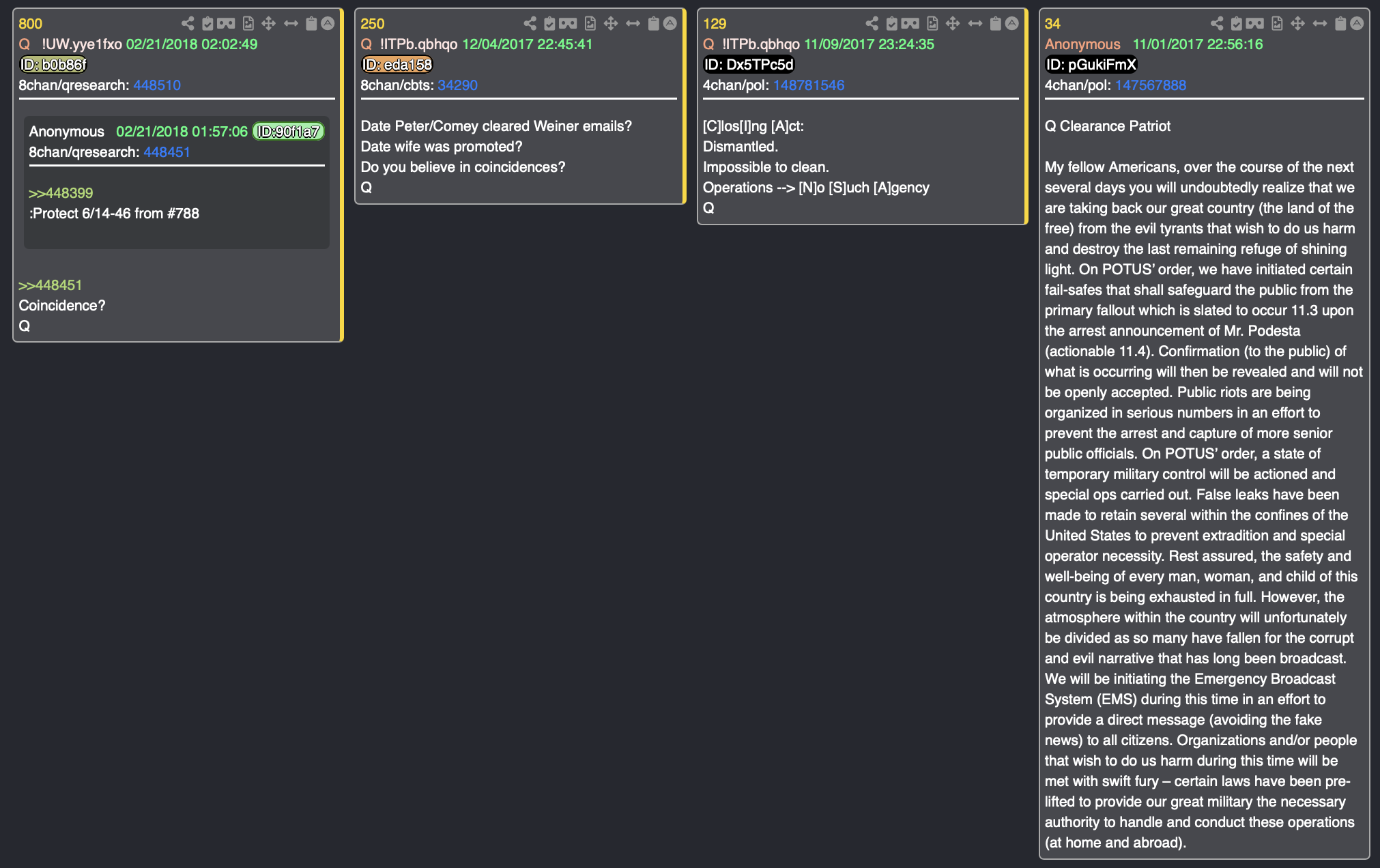Image resolution: width=1380 pixels, height=868 pixels.
Task: Click the quoted timestamp 02/21/2018 01:57:06
Action: pyautogui.click(x=182, y=132)
